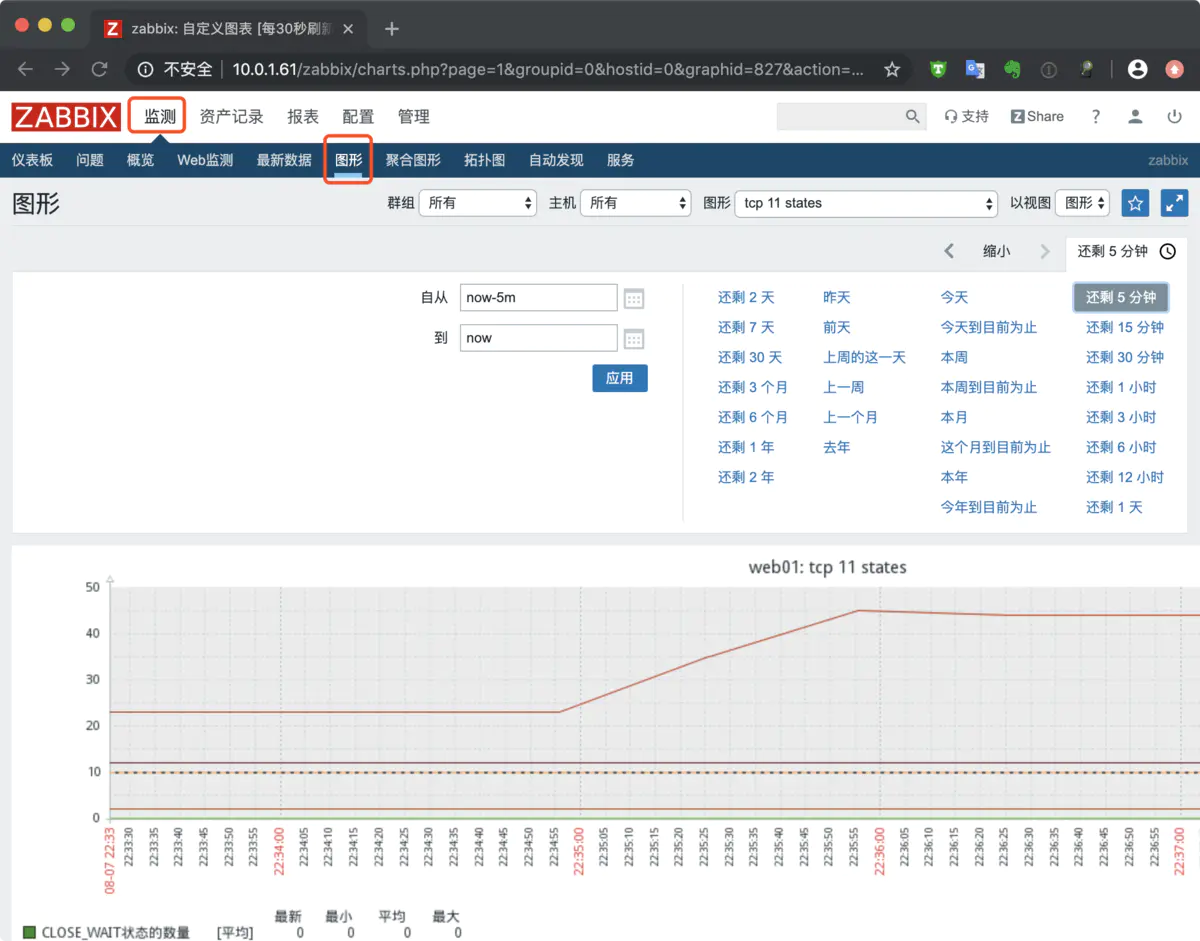1200x941 pixels.
Task: Shift time range forward with right arrow
Action: pos(1045,251)
